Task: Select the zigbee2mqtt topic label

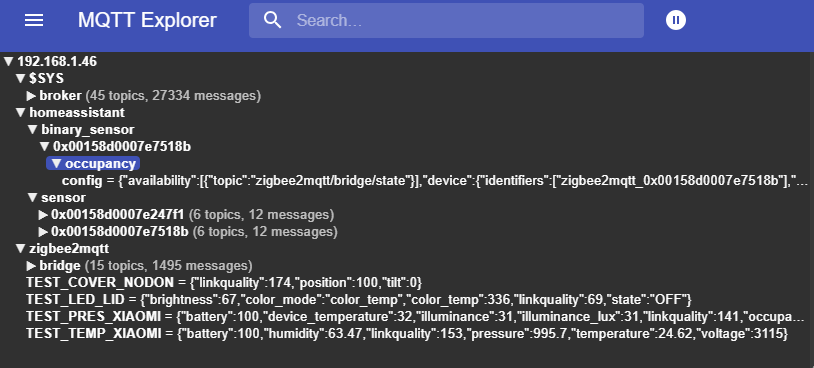Action: pos(69,249)
